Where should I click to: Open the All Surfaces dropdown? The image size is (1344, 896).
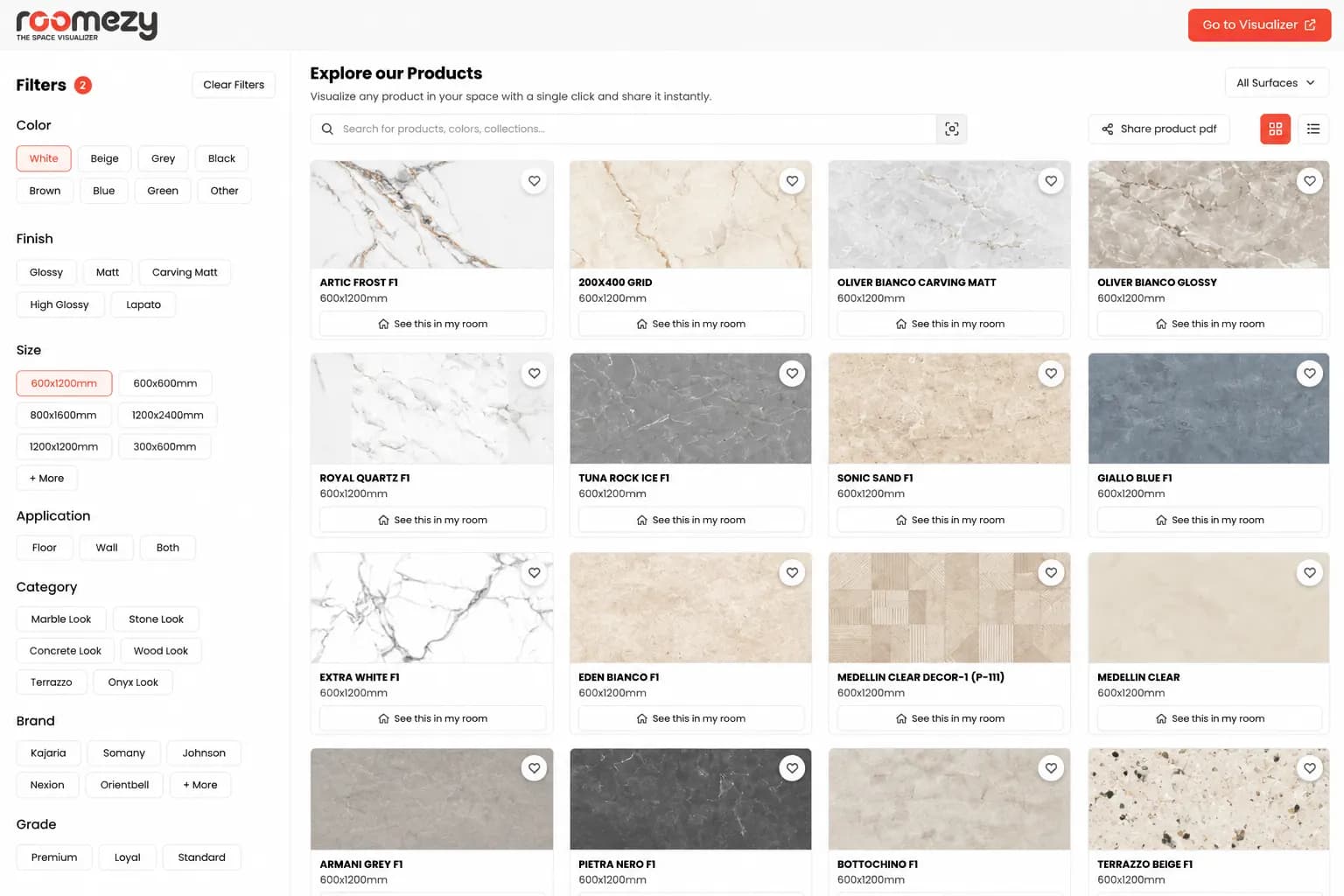coord(1276,83)
